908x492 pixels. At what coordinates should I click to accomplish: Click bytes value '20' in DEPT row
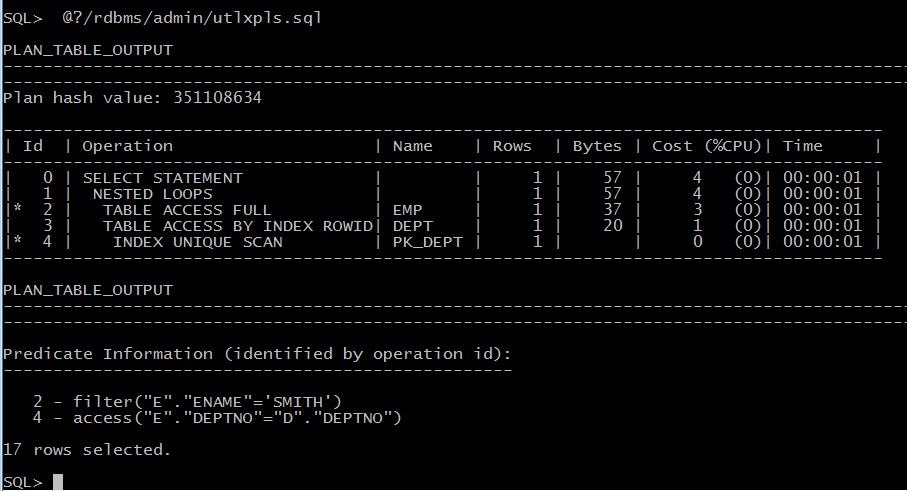(x=612, y=225)
